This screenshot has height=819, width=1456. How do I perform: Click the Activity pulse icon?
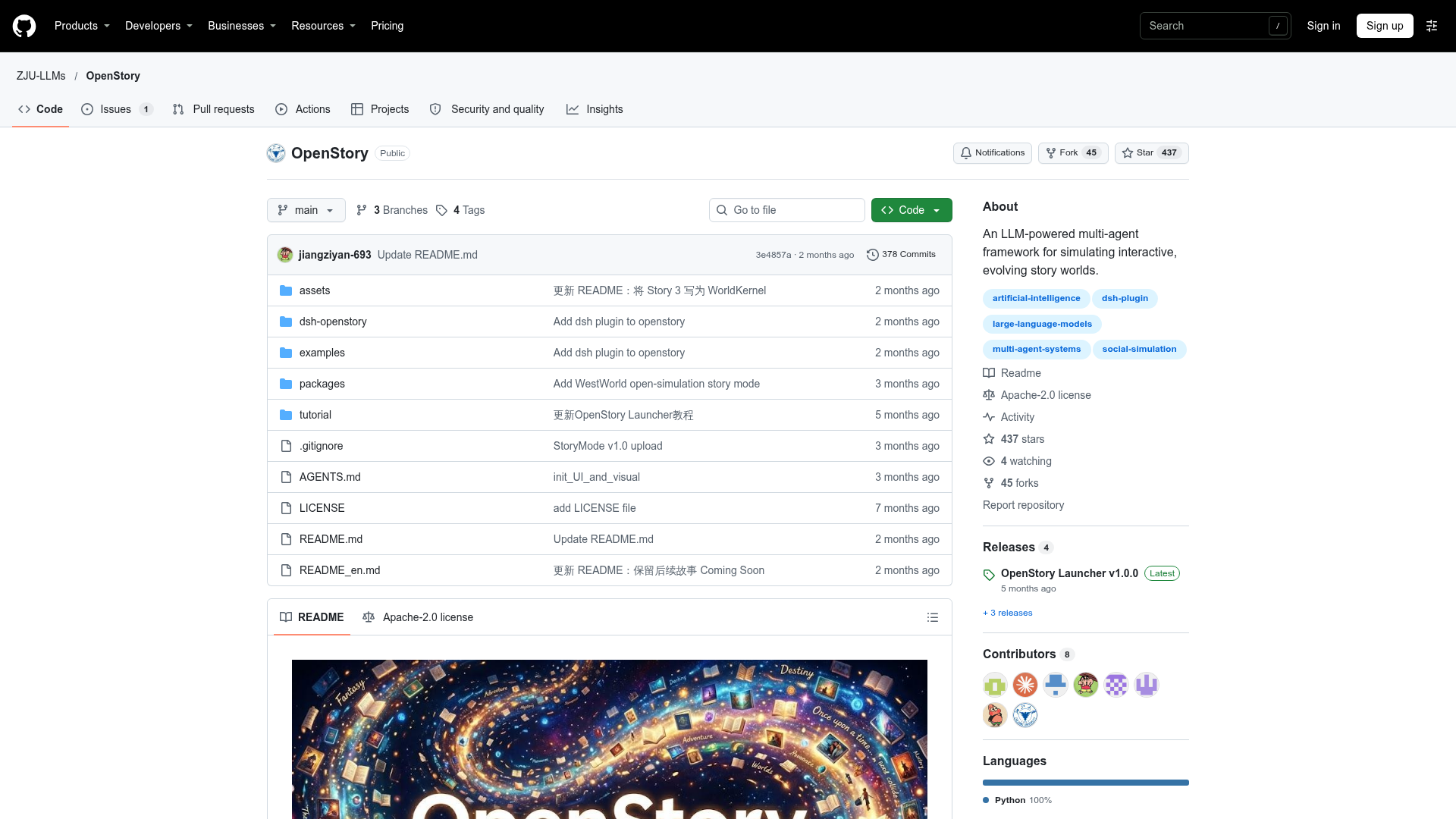(x=989, y=417)
